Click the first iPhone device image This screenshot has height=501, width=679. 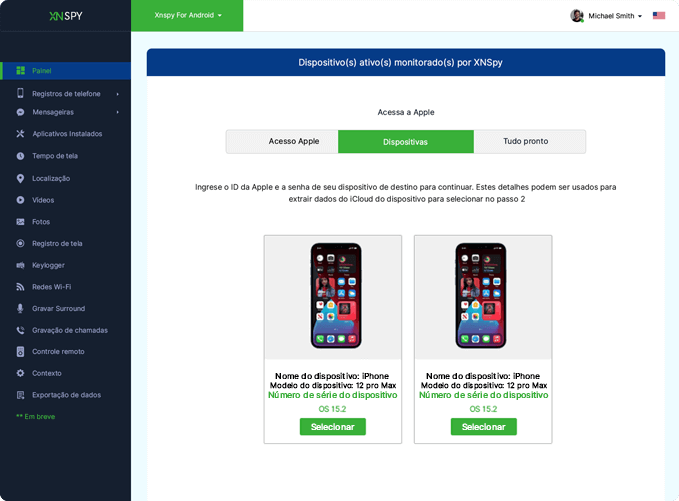click(x=336, y=296)
